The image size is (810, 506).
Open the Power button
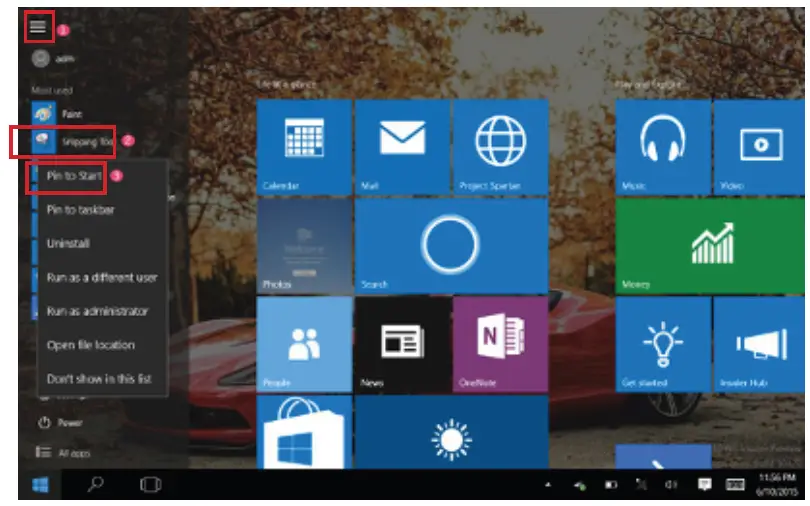(60, 422)
